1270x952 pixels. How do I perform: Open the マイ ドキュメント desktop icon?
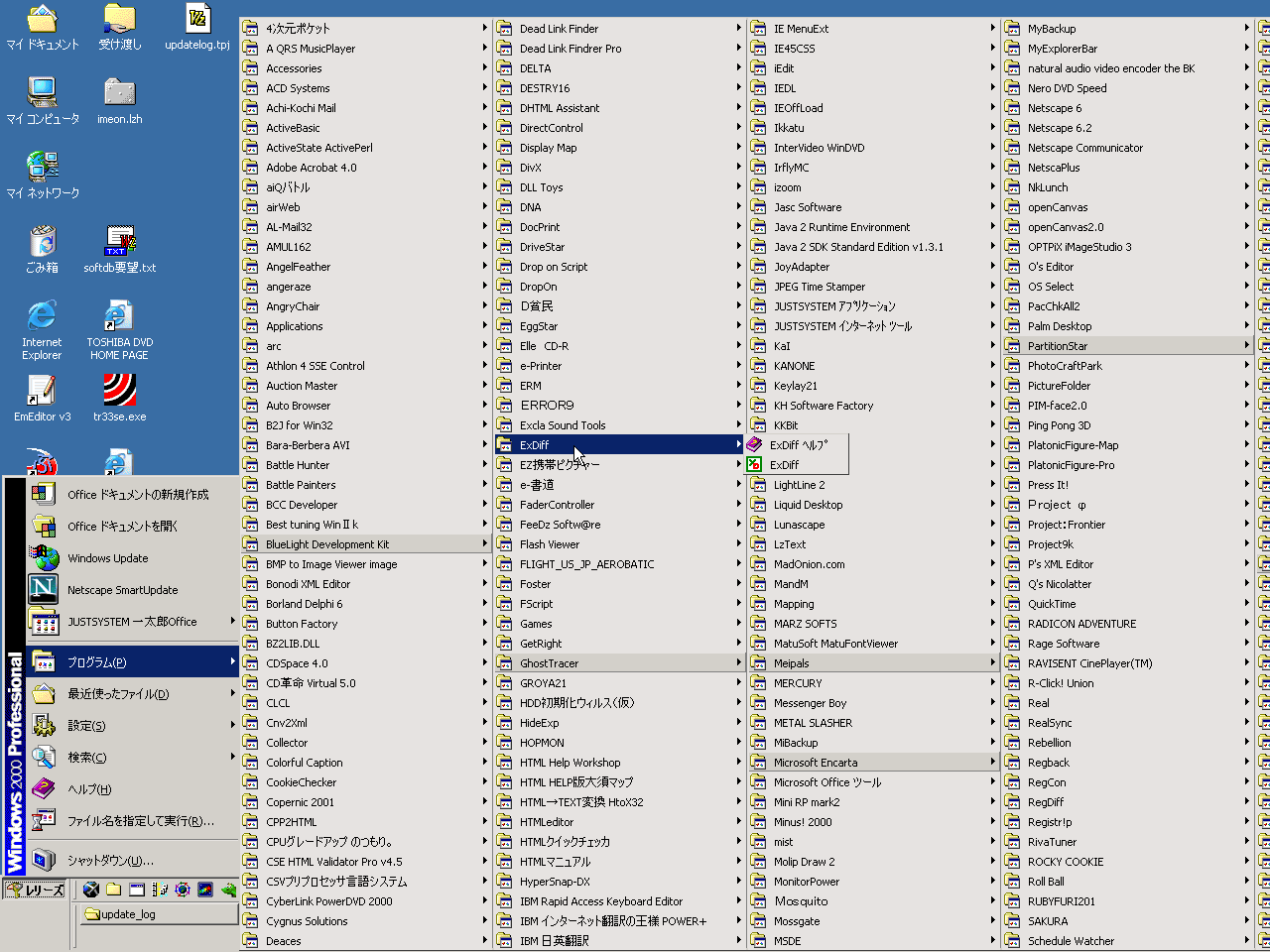click(x=42, y=26)
